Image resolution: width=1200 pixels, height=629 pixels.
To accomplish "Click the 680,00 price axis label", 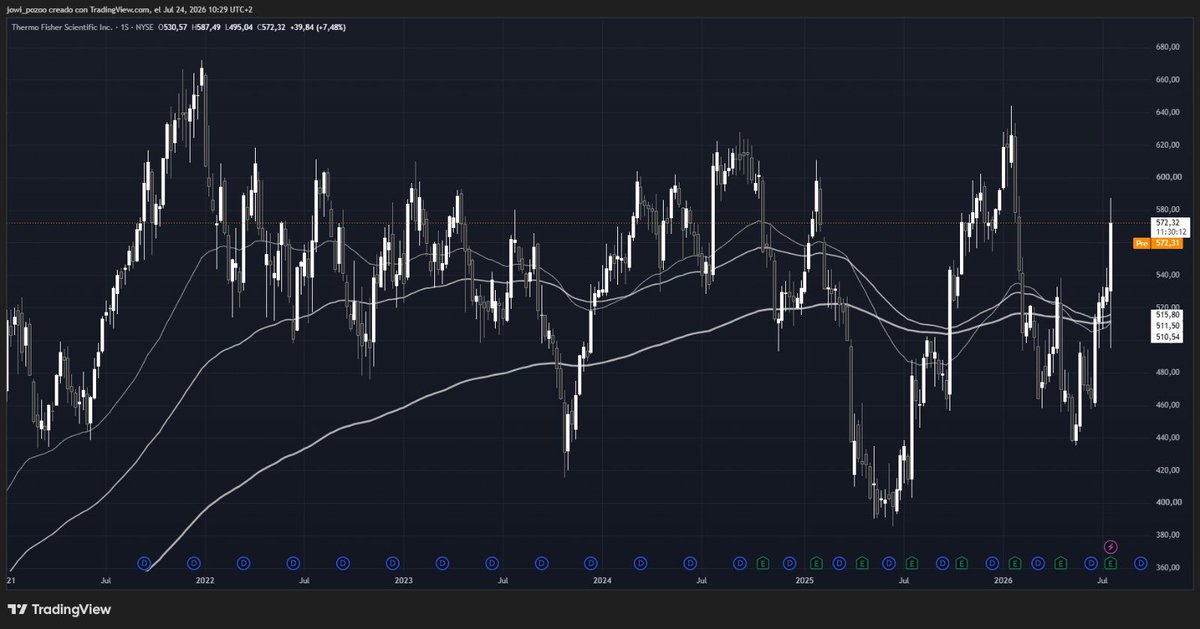I will pos(1168,47).
